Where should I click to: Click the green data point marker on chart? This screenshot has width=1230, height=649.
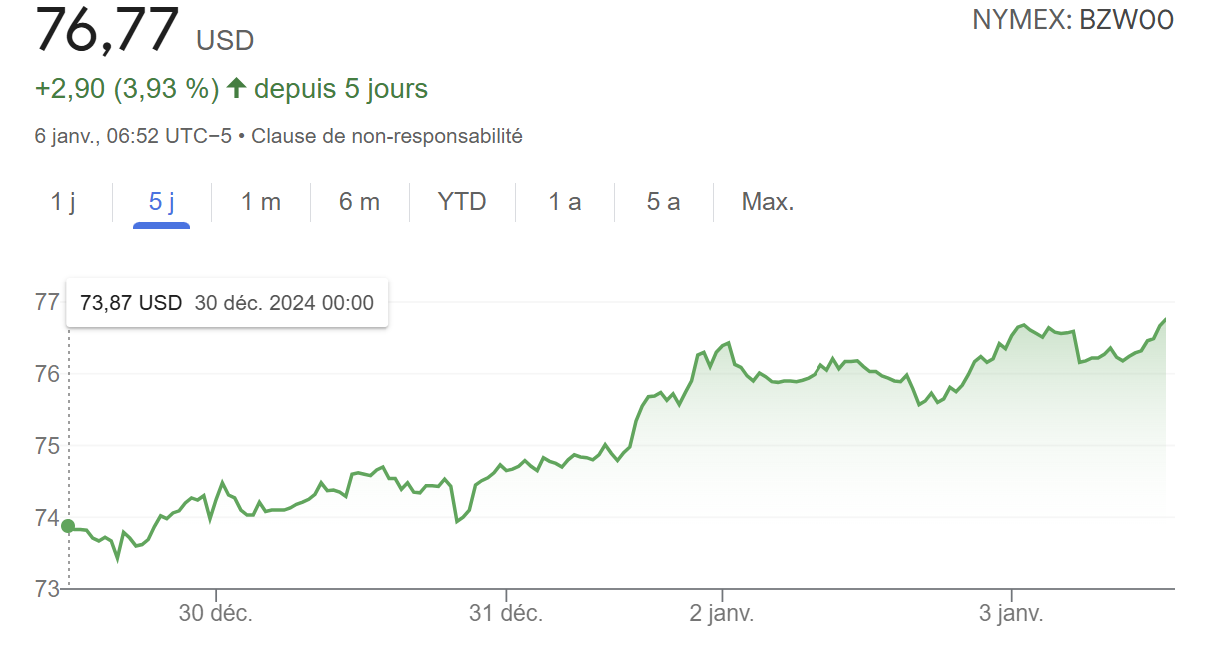68,526
